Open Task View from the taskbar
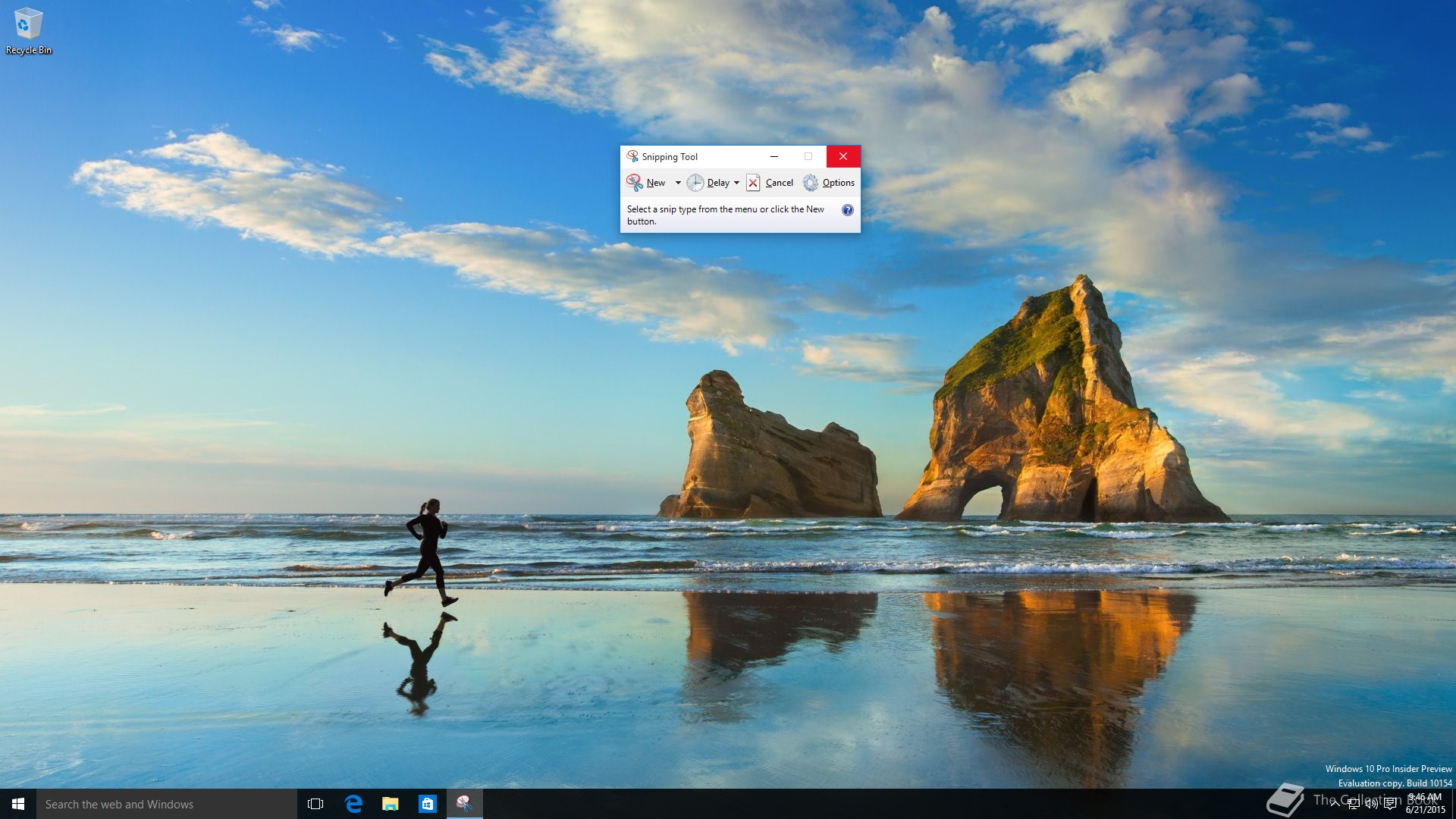 tap(315, 804)
